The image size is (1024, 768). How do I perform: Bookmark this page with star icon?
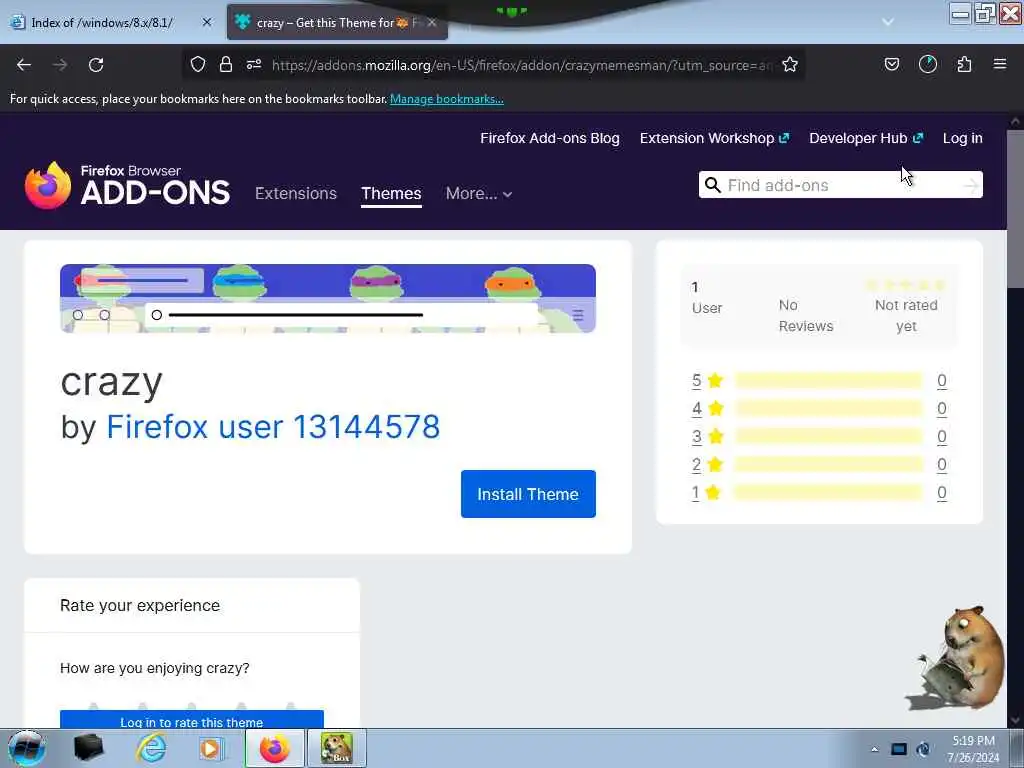790,64
